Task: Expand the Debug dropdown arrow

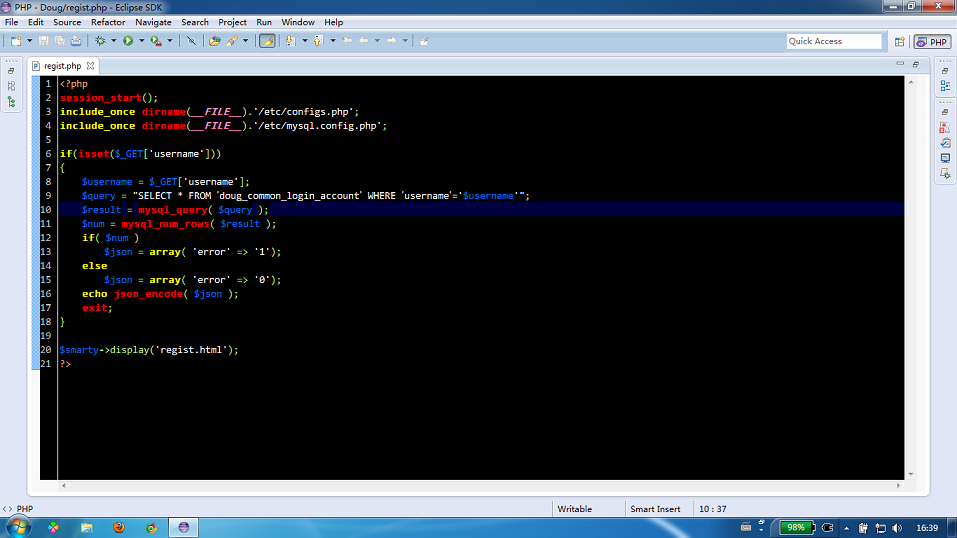Action: point(114,41)
